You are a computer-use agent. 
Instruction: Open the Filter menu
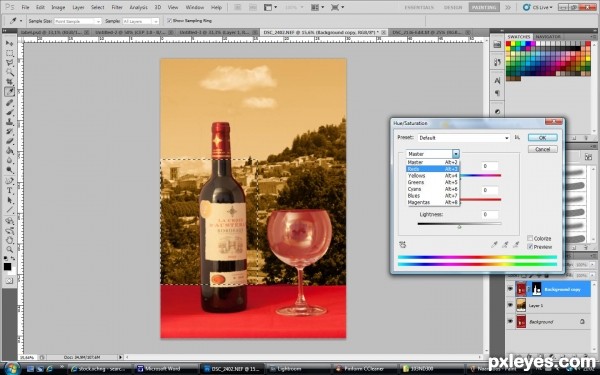click(117, 7)
